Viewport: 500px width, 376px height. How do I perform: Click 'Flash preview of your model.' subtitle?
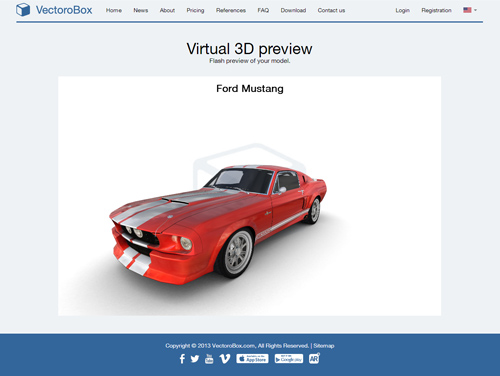click(x=250, y=61)
